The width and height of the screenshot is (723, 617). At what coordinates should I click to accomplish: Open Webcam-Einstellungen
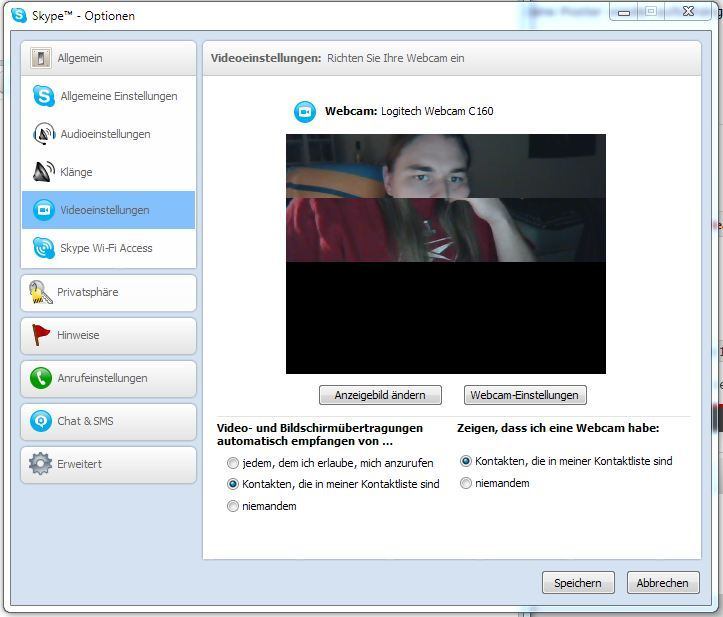525,395
